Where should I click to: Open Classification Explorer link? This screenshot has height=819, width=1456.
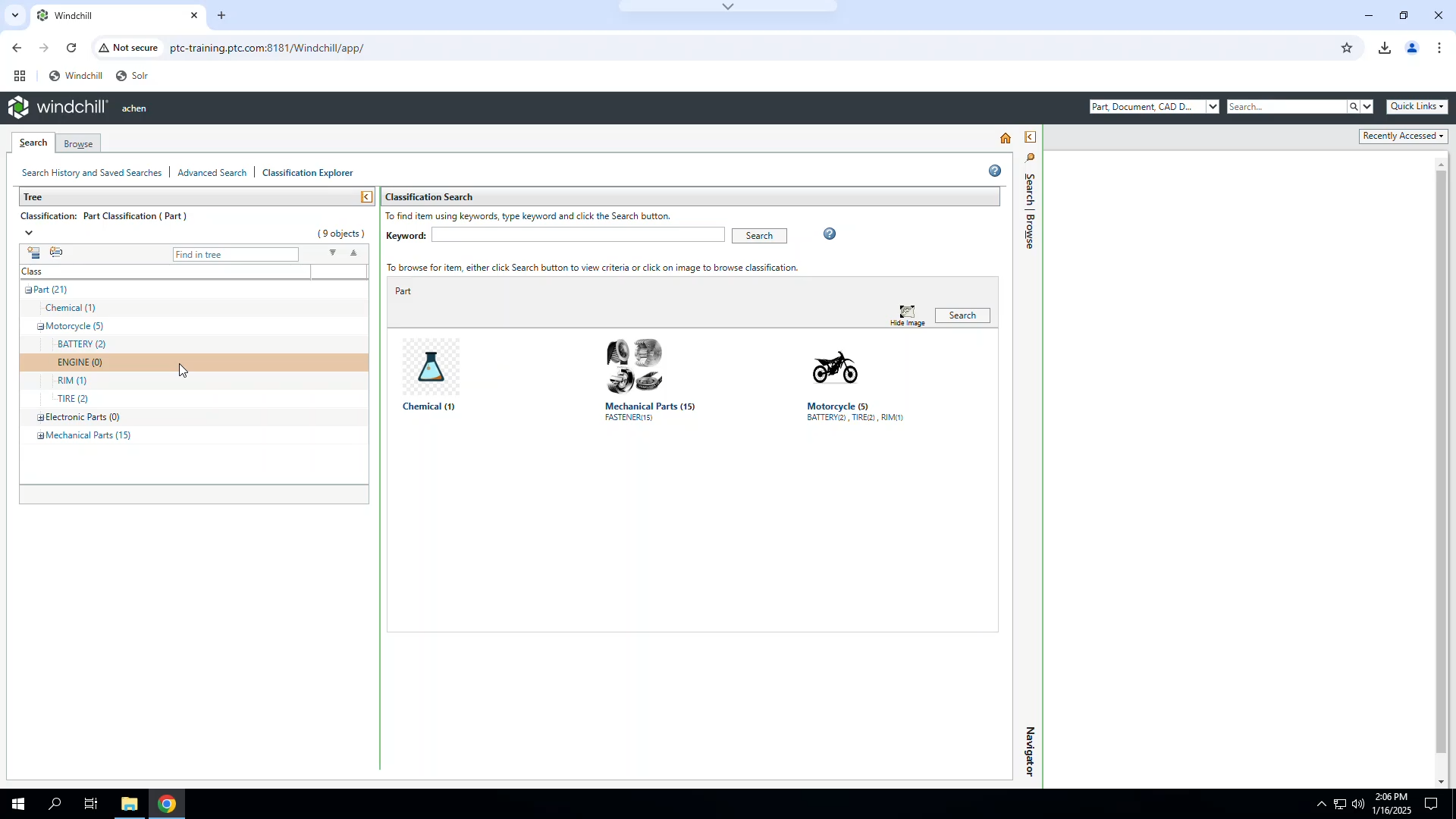point(307,173)
